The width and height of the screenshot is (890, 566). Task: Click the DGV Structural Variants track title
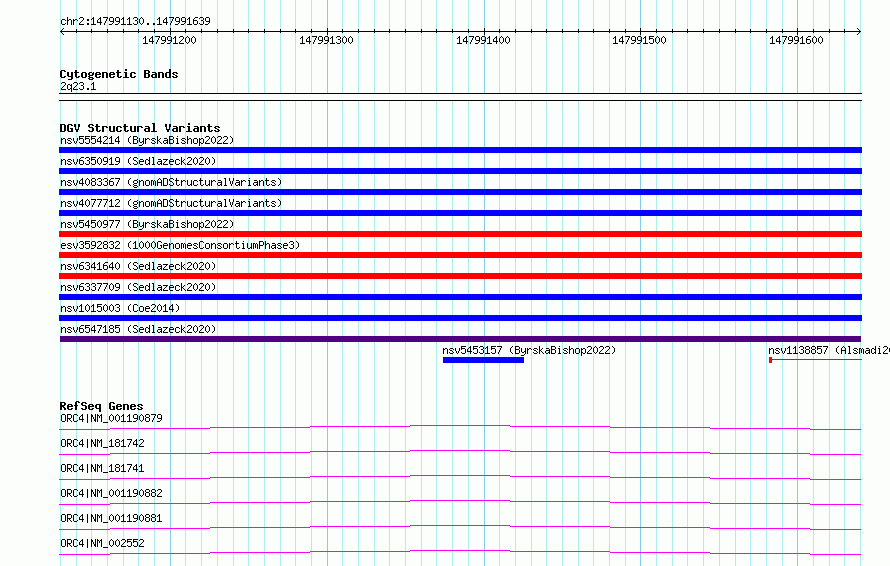(140, 128)
